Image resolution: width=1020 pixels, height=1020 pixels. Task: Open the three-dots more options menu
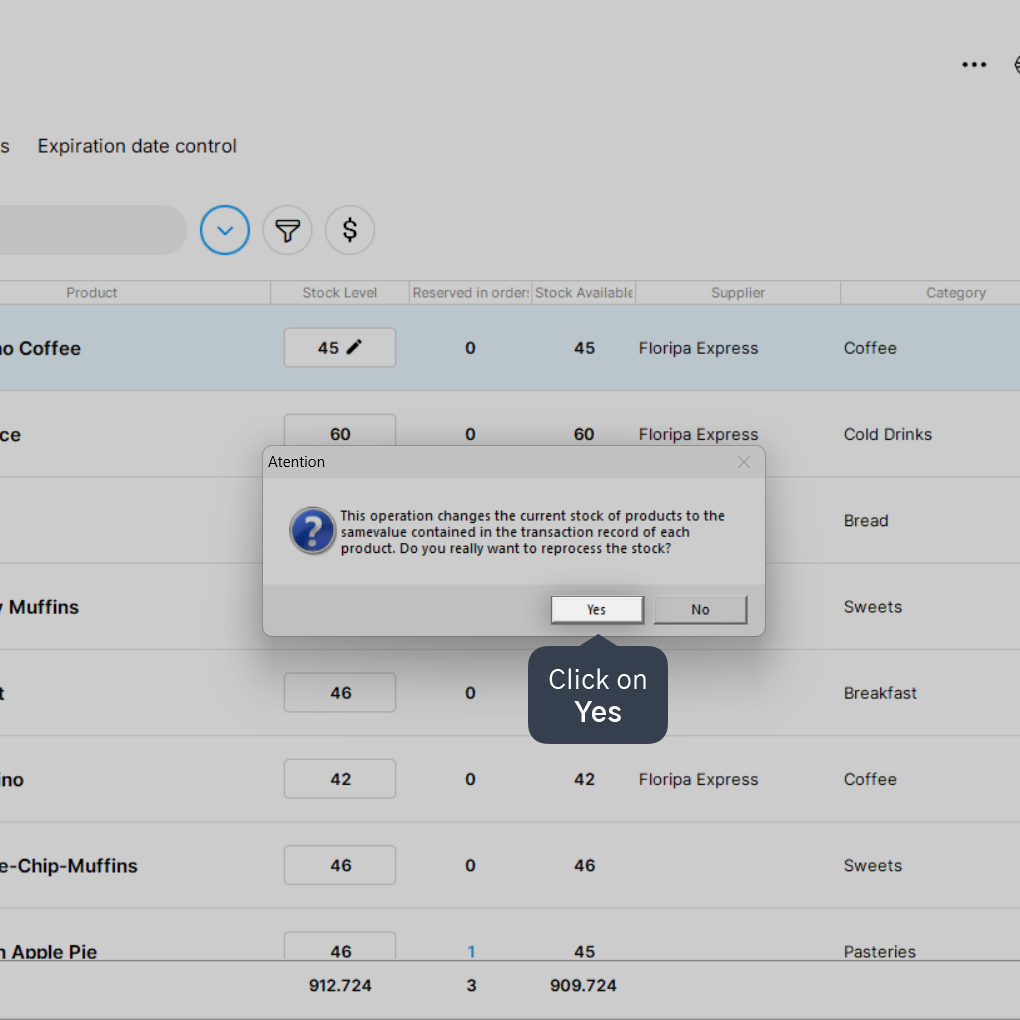coord(974,64)
